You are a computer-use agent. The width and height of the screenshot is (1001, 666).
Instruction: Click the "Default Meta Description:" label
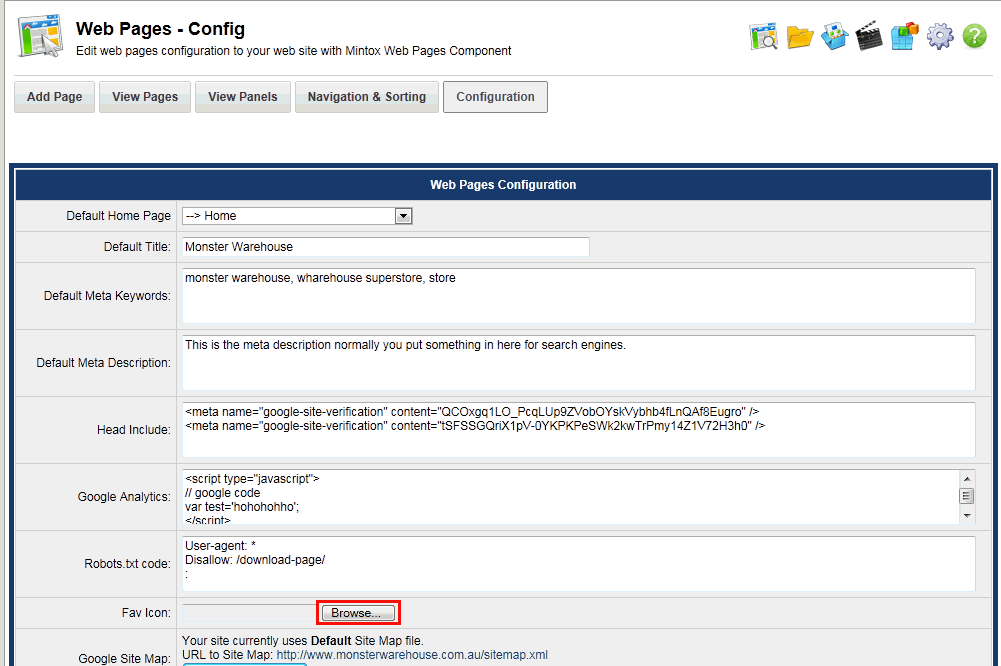pyautogui.click(x=103, y=363)
